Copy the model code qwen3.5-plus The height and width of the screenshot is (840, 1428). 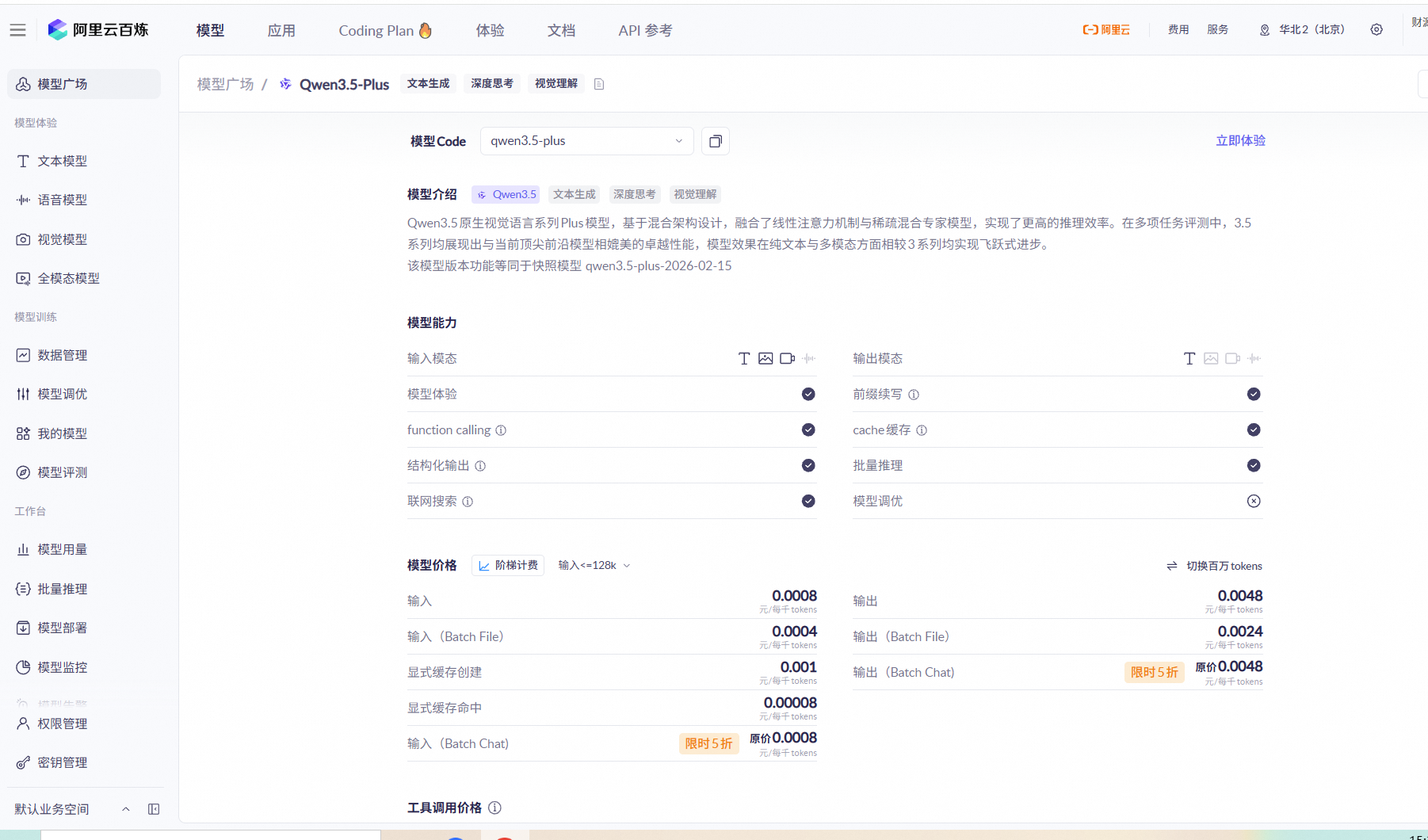point(716,141)
